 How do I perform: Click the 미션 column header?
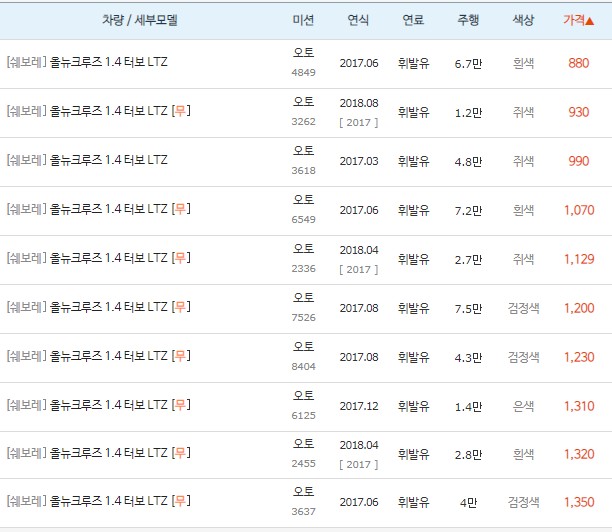tap(303, 20)
